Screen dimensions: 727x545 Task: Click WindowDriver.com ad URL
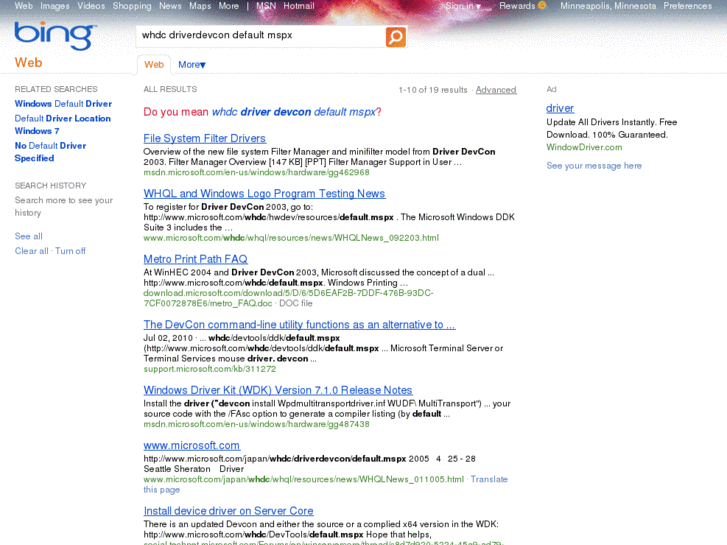click(x=584, y=147)
